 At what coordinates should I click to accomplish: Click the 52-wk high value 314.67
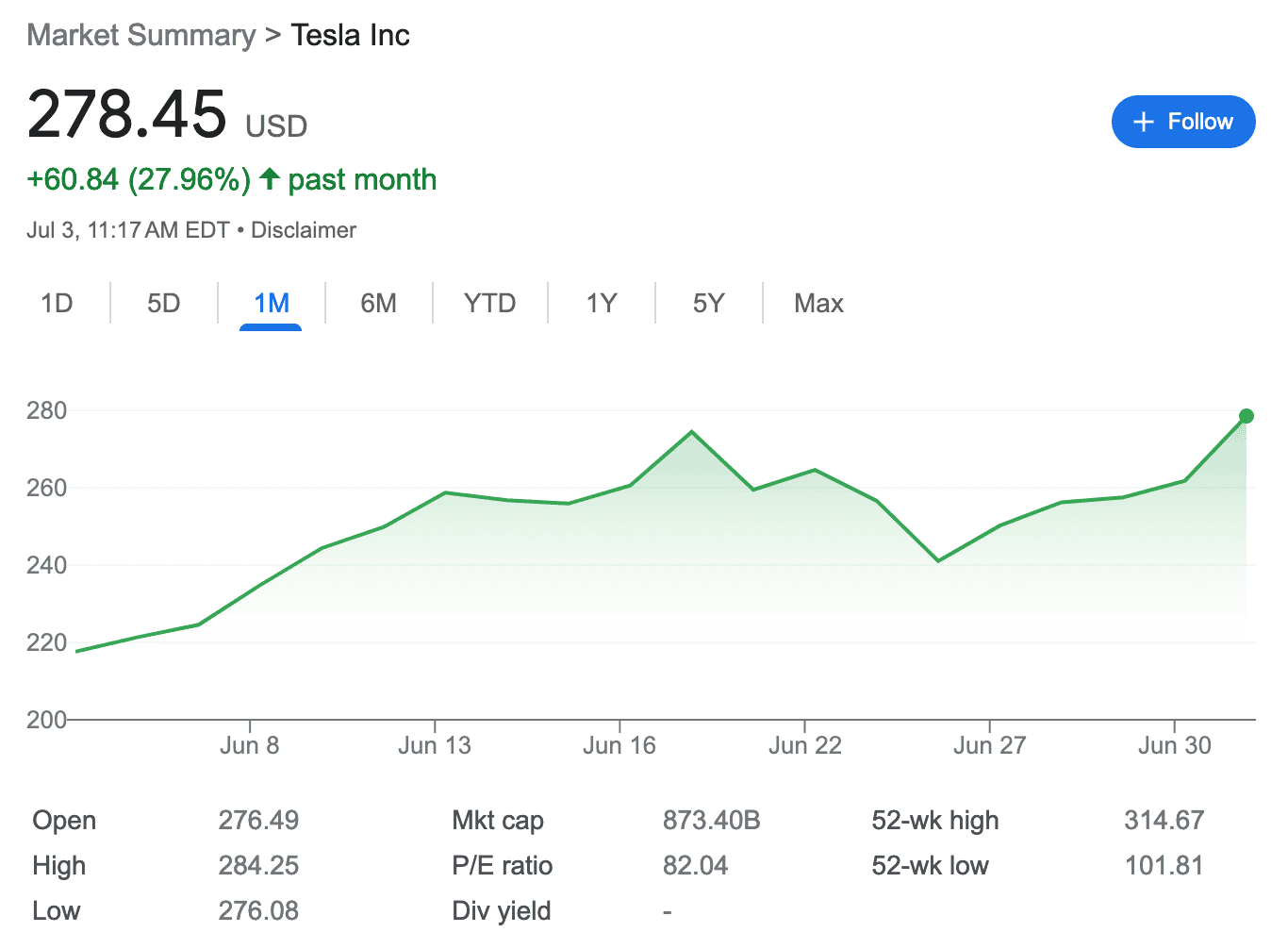(x=1164, y=820)
